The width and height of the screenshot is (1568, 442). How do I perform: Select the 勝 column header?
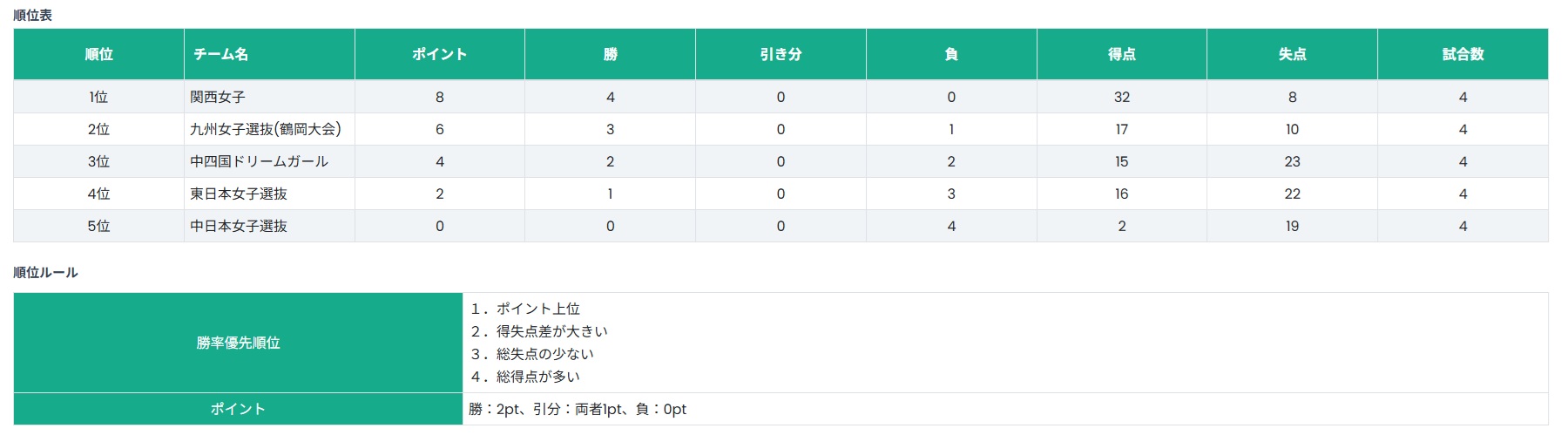[610, 54]
